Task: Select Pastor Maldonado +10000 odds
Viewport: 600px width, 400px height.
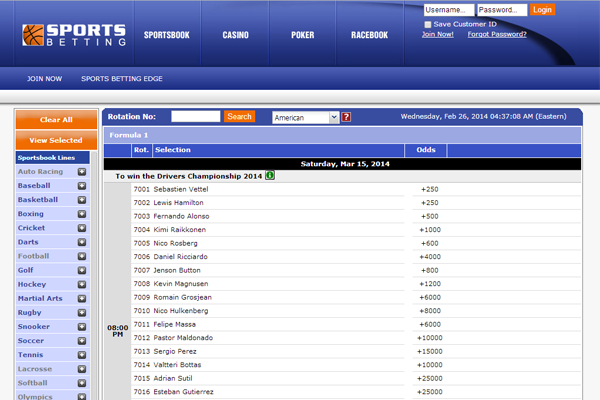Action: tap(430, 338)
